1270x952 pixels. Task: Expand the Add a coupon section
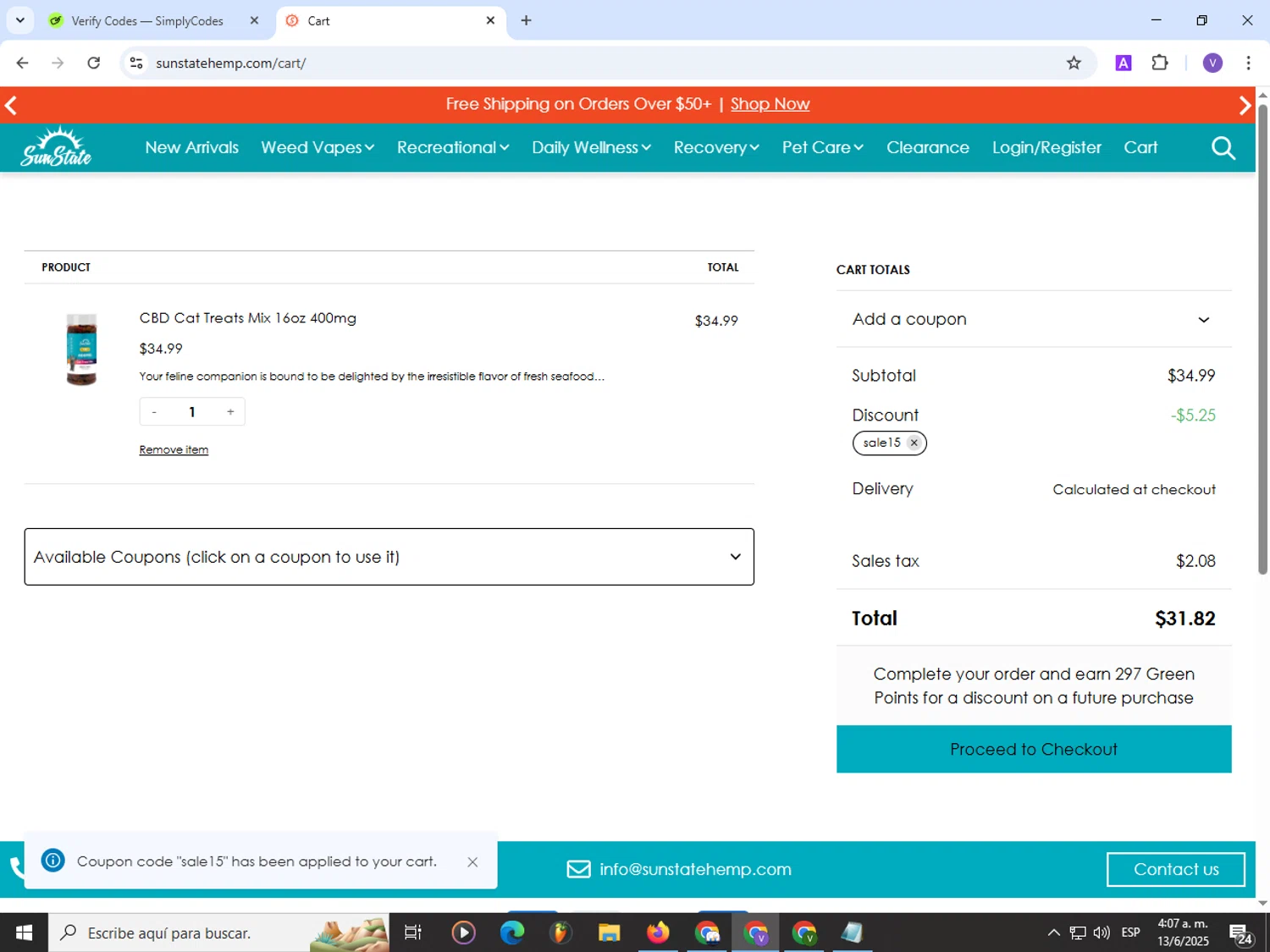coord(1033,319)
